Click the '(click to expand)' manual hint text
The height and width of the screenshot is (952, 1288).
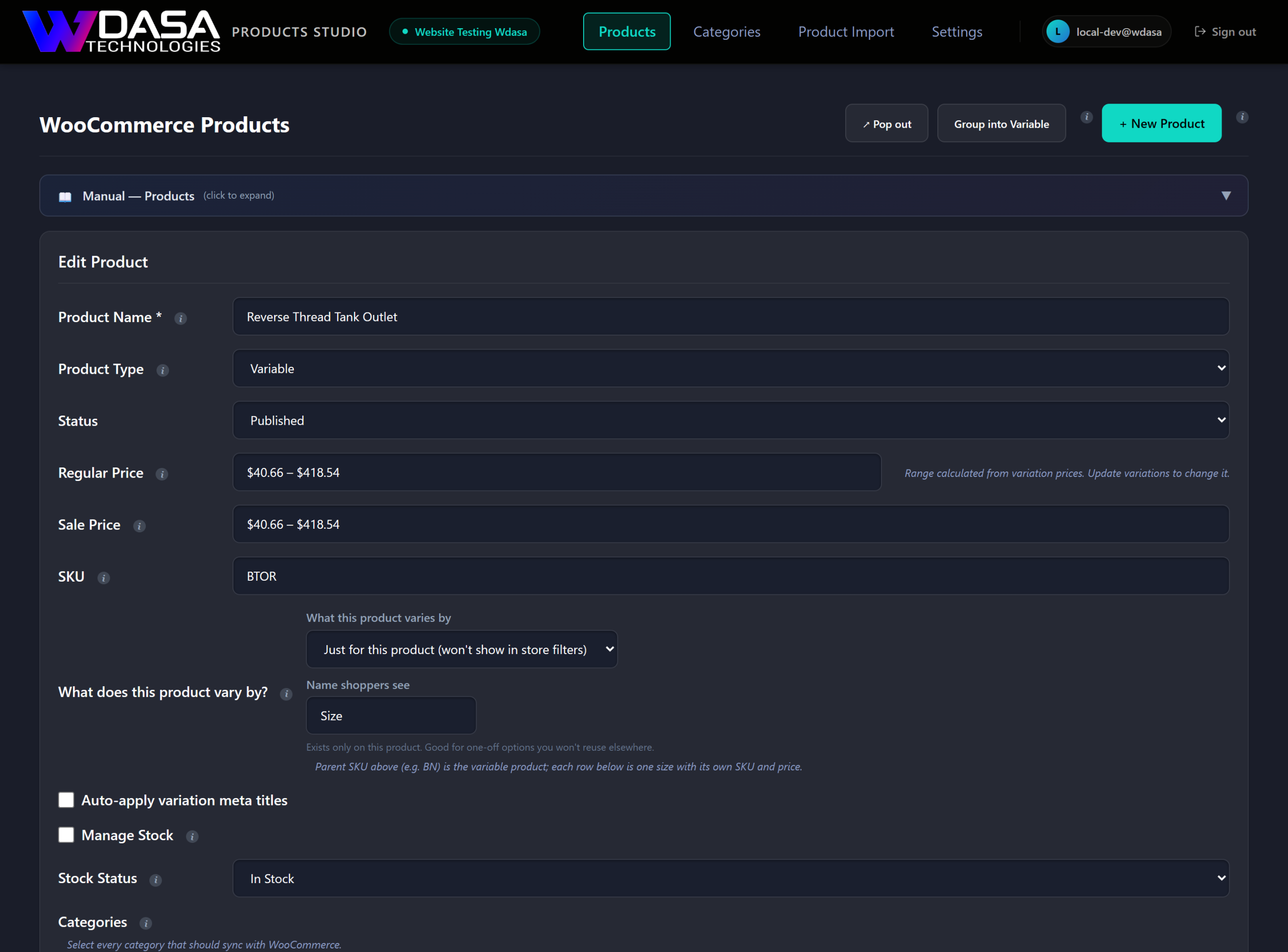point(238,195)
